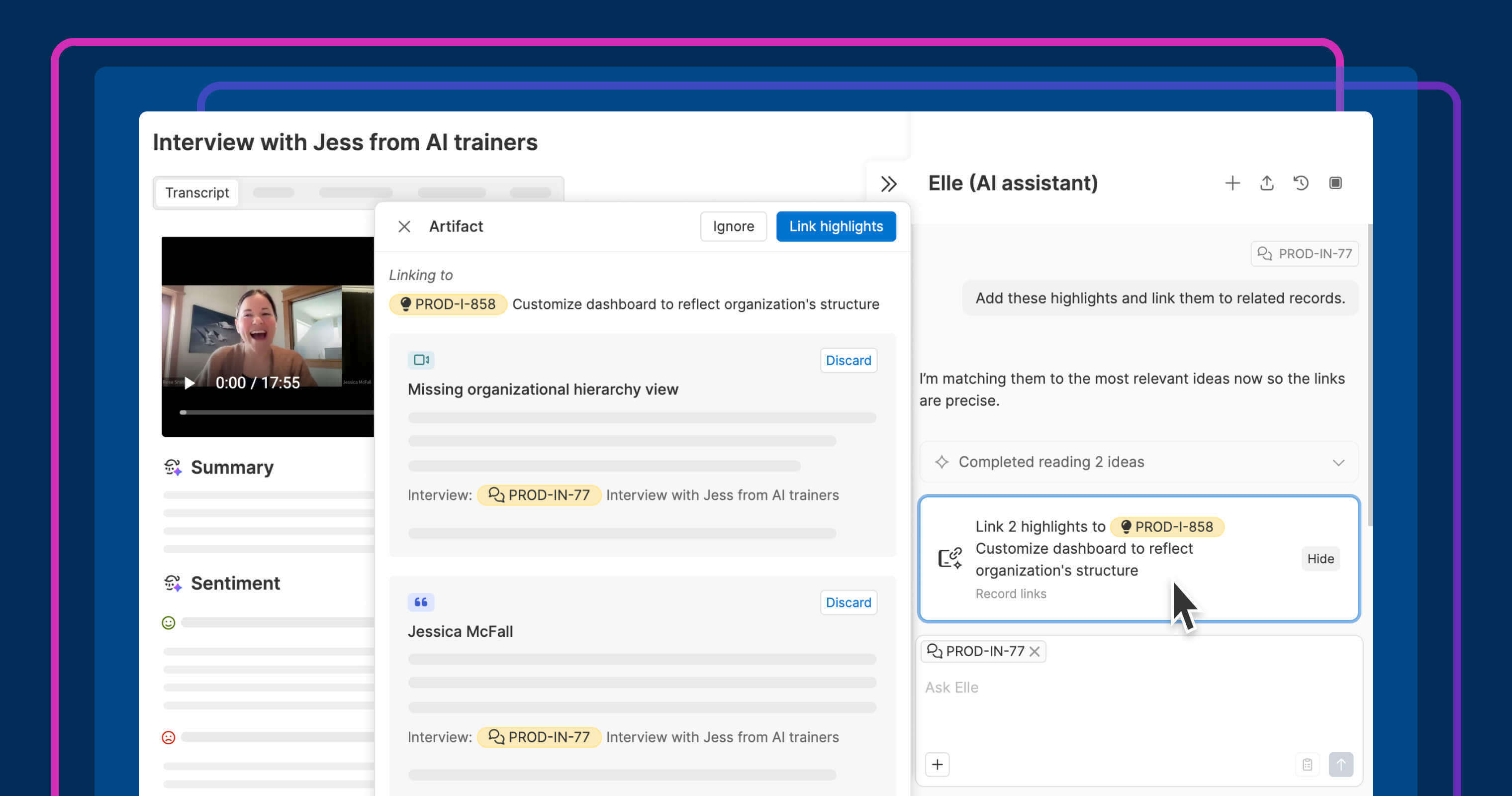Click PROD-IN-77 chip at top of Elle chat
Image resolution: width=1512 pixels, height=796 pixels.
coord(1304,254)
